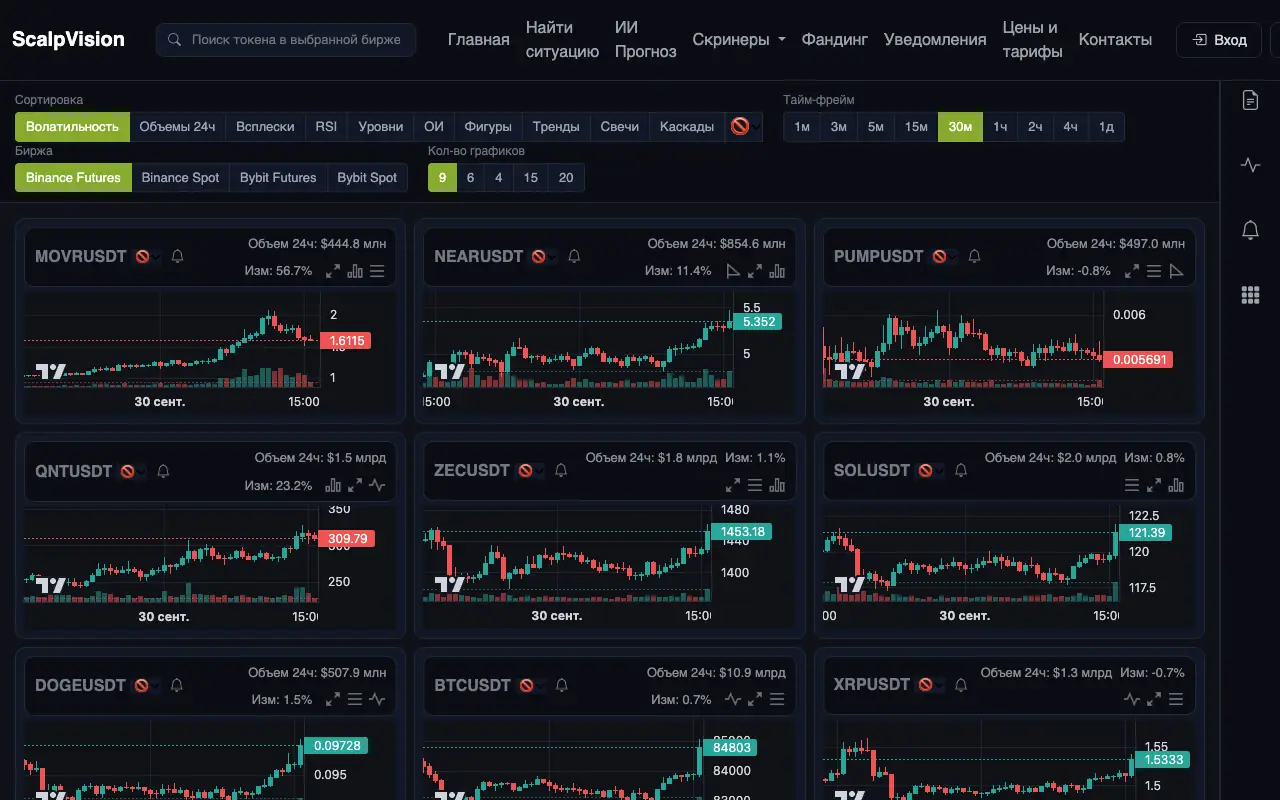This screenshot has height=800, width=1280.
Task: Show 20 charts on the grid
Action: (566, 178)
